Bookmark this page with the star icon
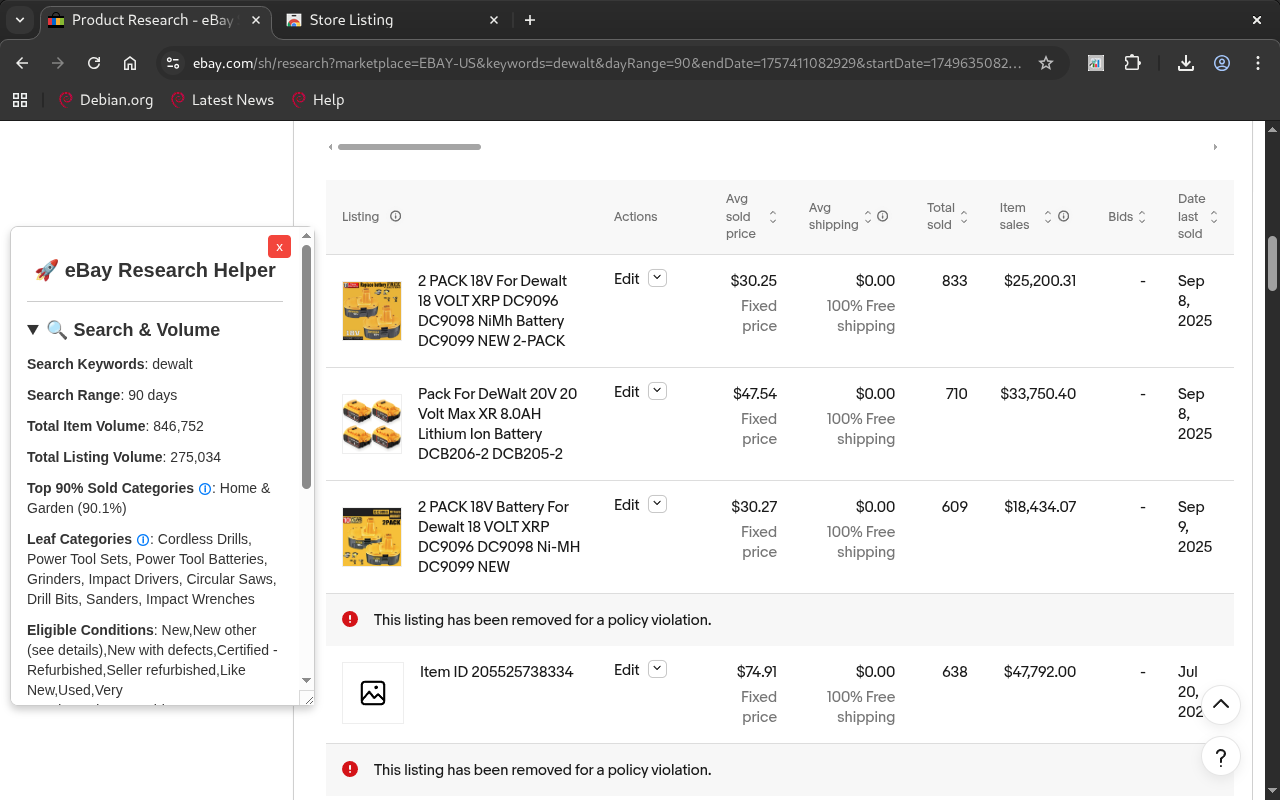Image resolution: width=1280 pixels, height=800 pixels. click(x=1046, y=63)
